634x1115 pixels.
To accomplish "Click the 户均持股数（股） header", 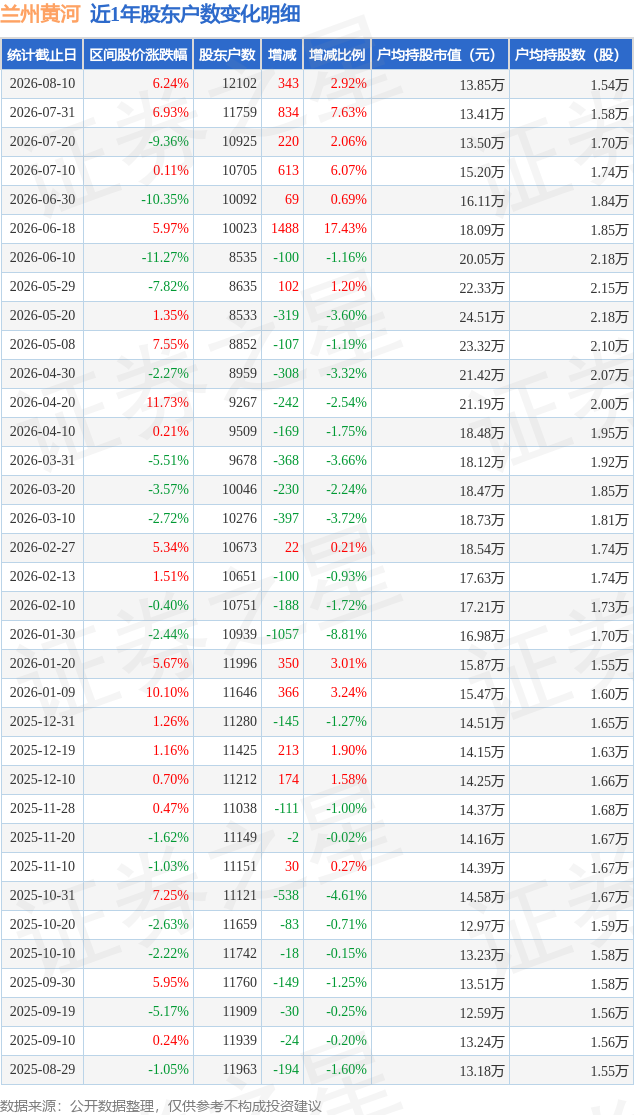I will [571, 54].
